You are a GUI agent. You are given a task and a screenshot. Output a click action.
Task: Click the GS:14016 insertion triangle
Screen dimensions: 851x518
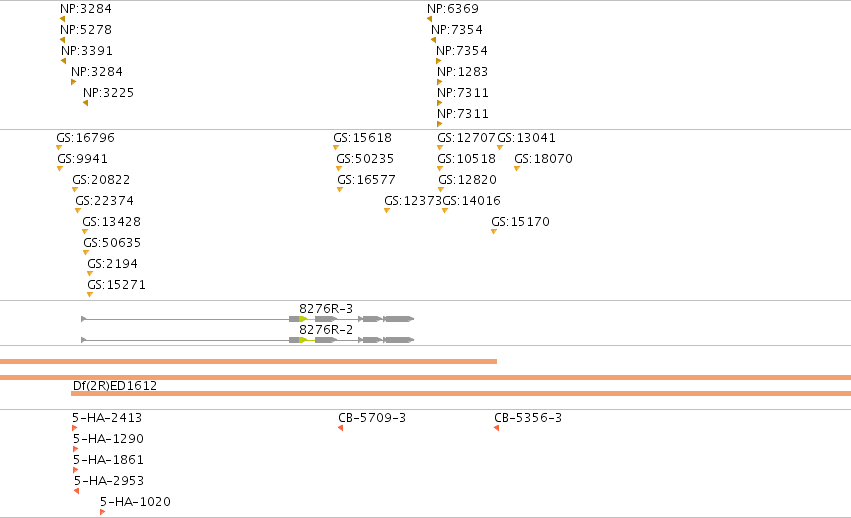[445, 211]
